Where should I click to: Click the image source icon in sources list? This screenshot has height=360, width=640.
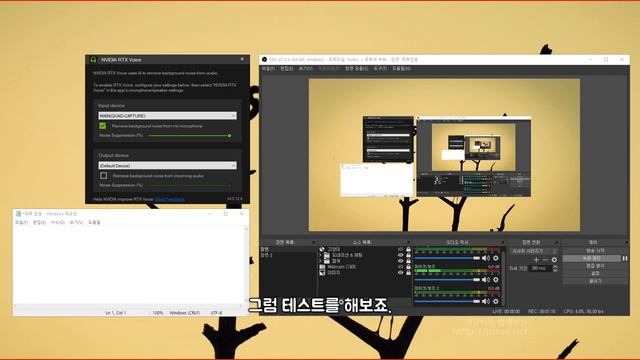[x=322, y=272]
